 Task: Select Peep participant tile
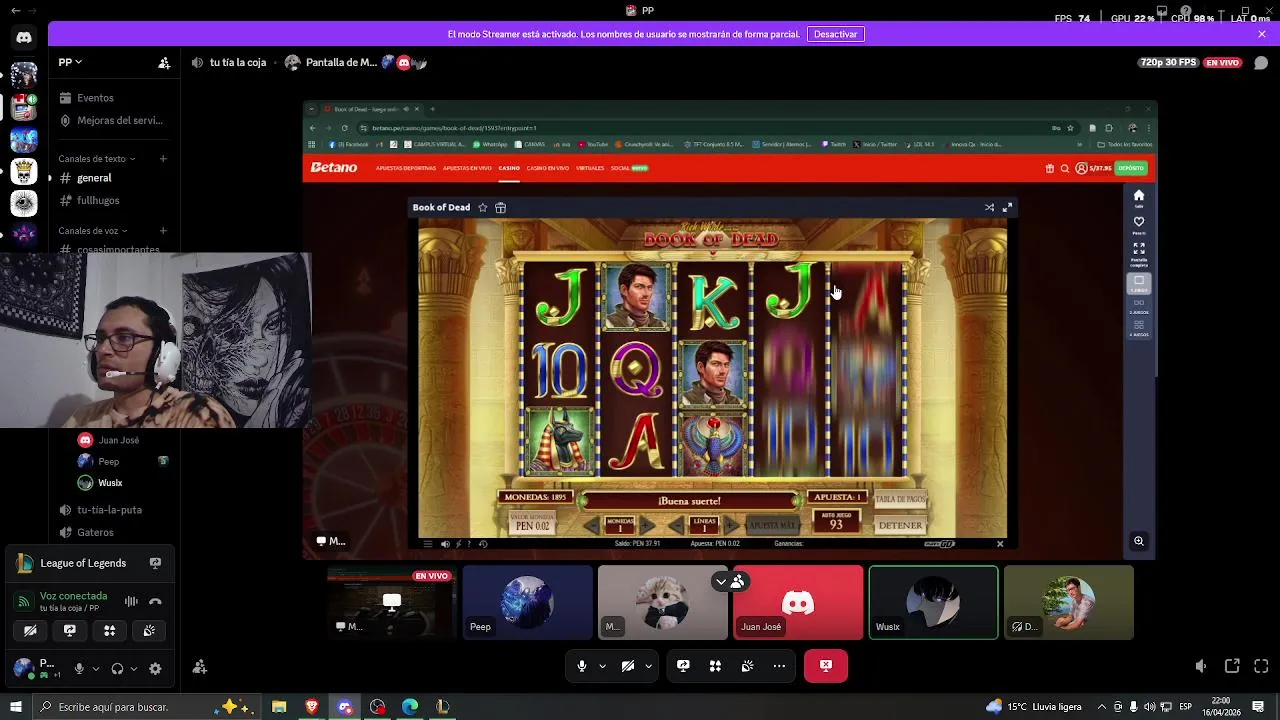tap(528, 602)
